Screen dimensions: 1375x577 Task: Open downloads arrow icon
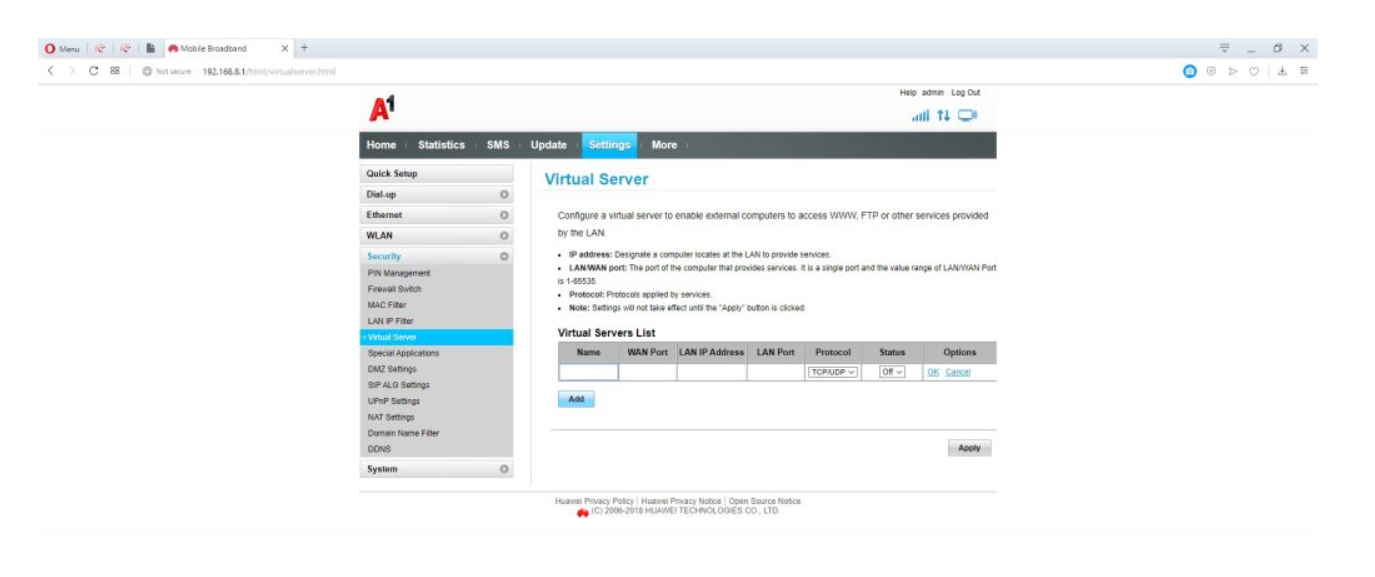1282,71
